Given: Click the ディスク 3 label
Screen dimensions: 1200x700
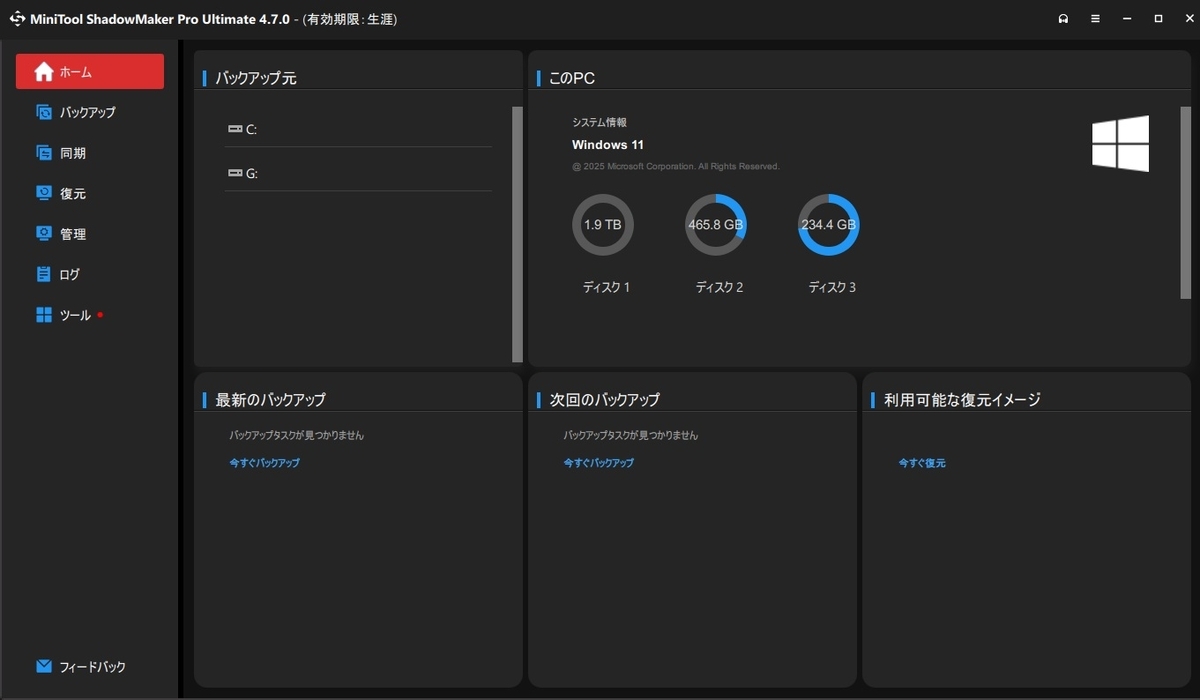Looking at the screenshot, I should (x=832, y=287).
